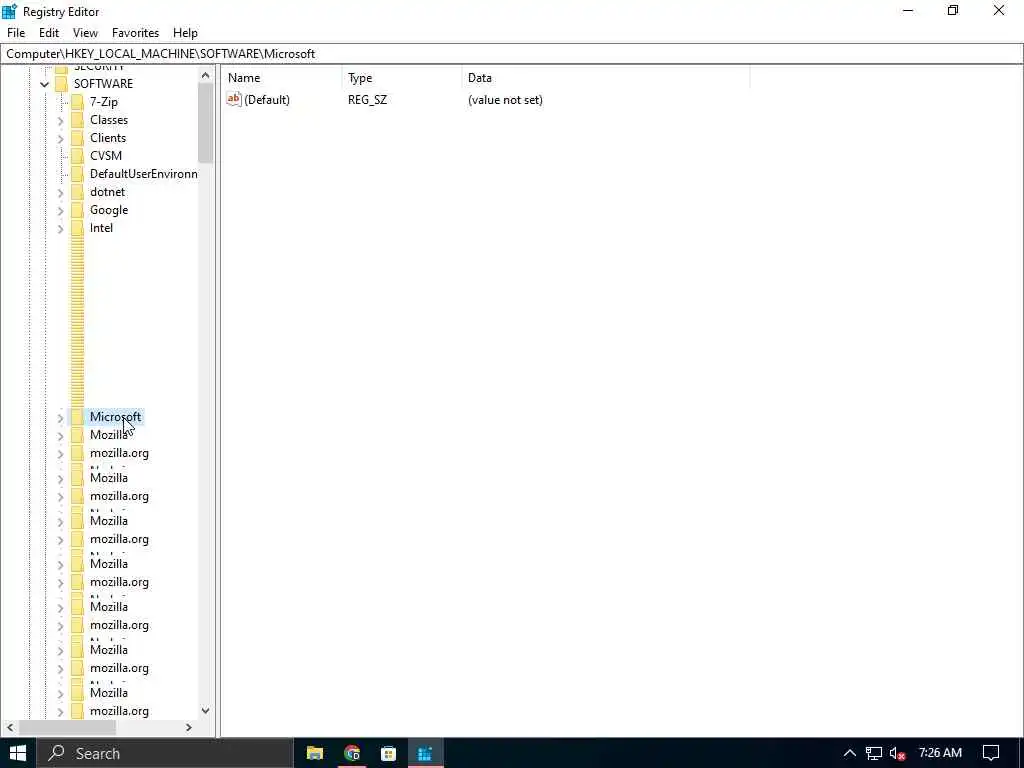Select the DefaultUserEnvironn key folder icon
1024x768 pixels.
point(77,174)
